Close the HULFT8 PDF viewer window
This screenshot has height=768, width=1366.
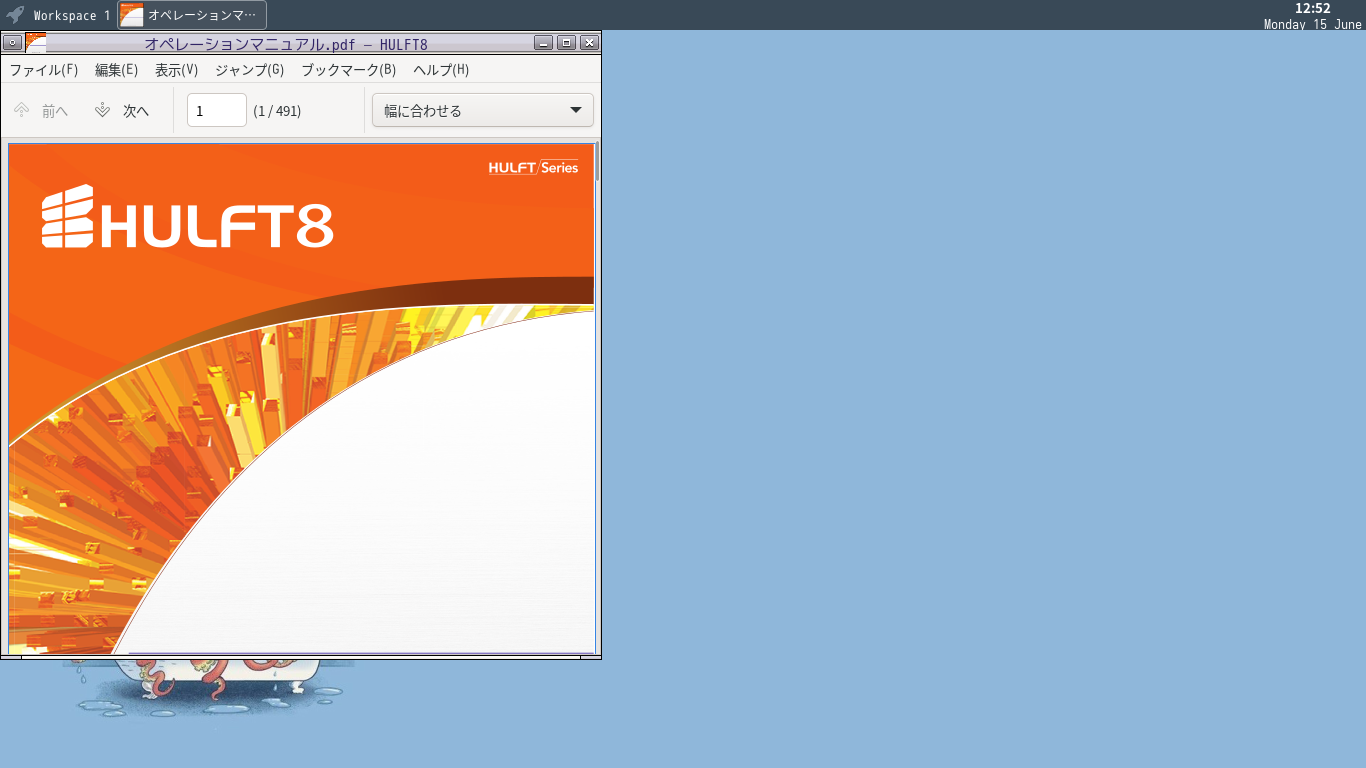(x=589, y=43)
